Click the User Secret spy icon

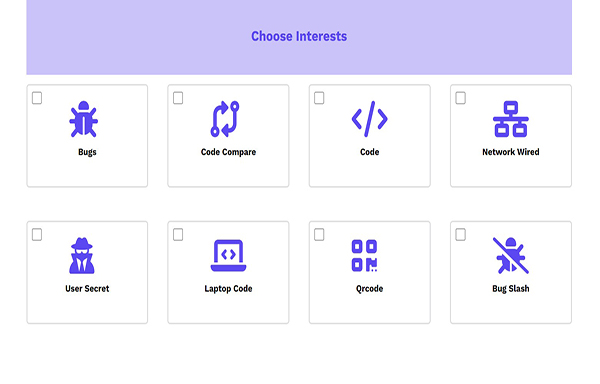[82, 255]
